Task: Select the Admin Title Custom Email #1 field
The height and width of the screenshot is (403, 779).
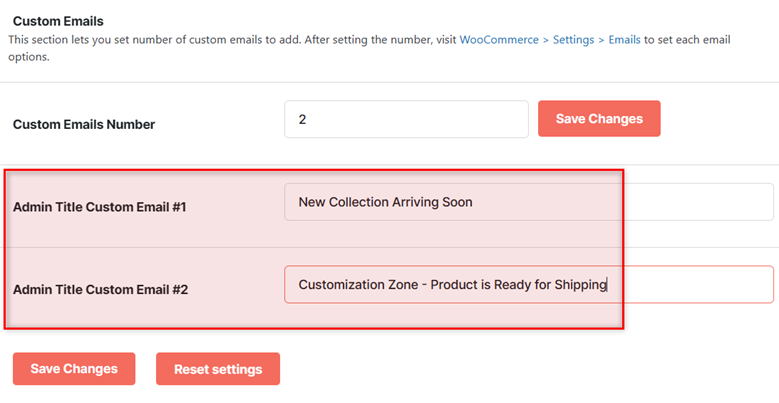Action: tap(529, 202)
